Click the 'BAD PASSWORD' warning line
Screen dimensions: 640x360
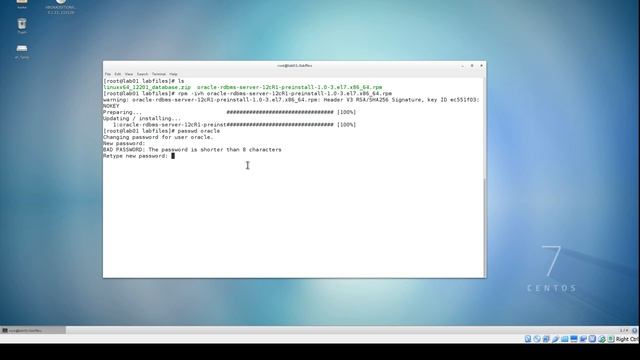(x=192, y=150)
